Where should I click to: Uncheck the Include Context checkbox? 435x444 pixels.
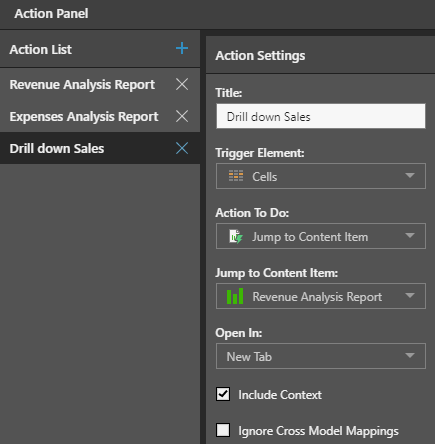click(223, 394)
